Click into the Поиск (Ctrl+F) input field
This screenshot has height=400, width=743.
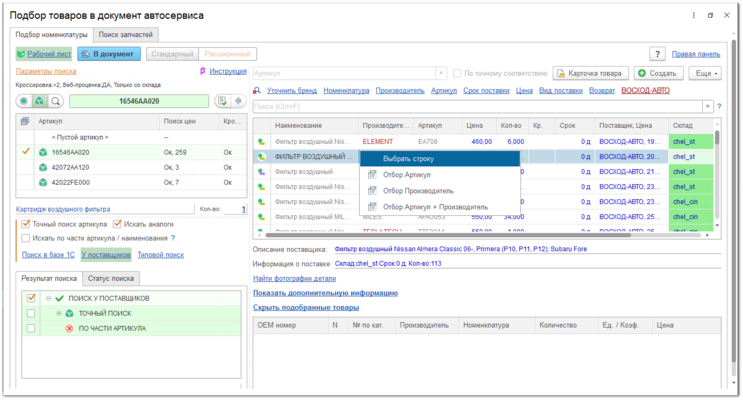478,107
